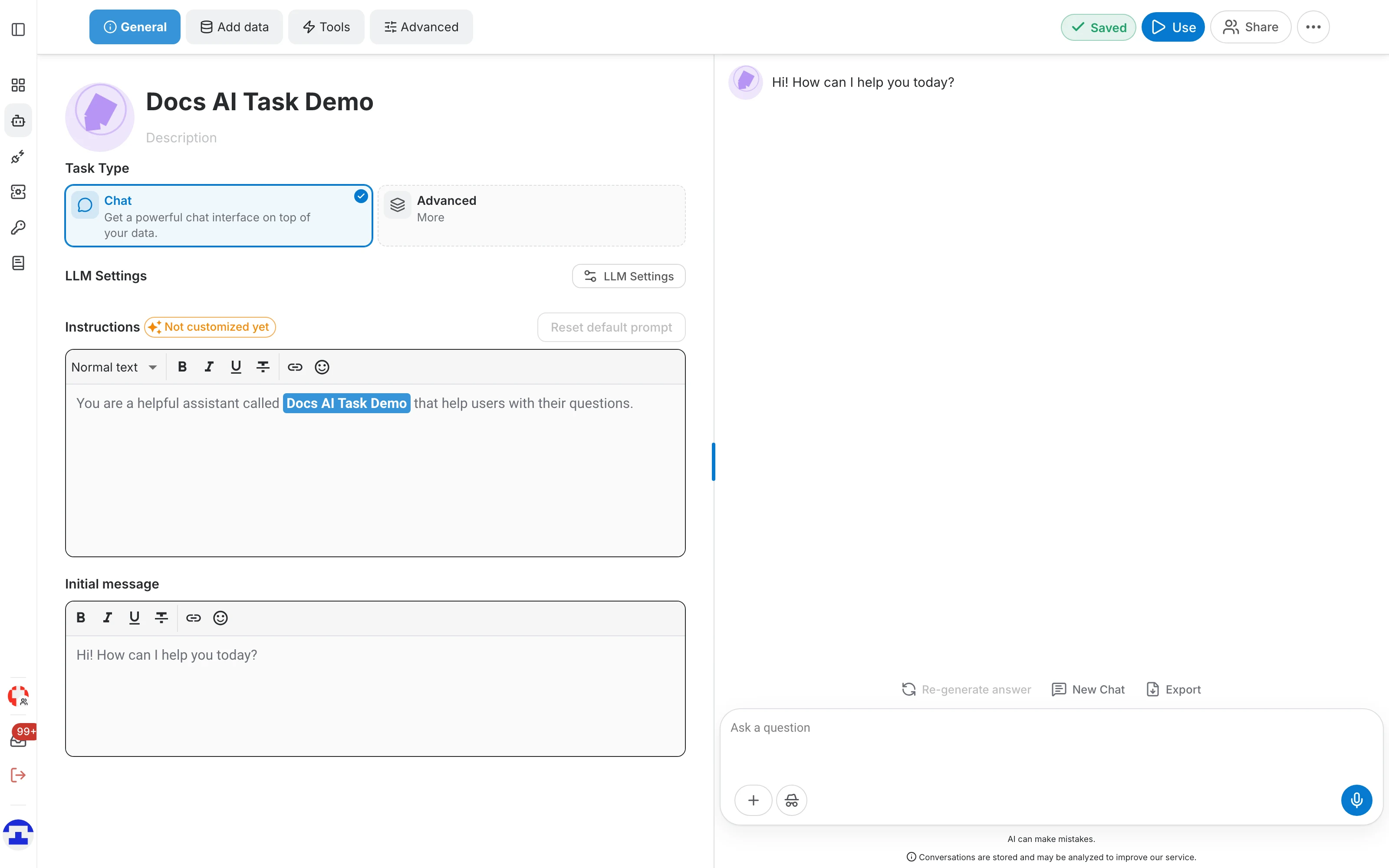Open emoji picker in Instructions editor
The width and height of the screenshot is (1389, 868).
click(322, 367)
